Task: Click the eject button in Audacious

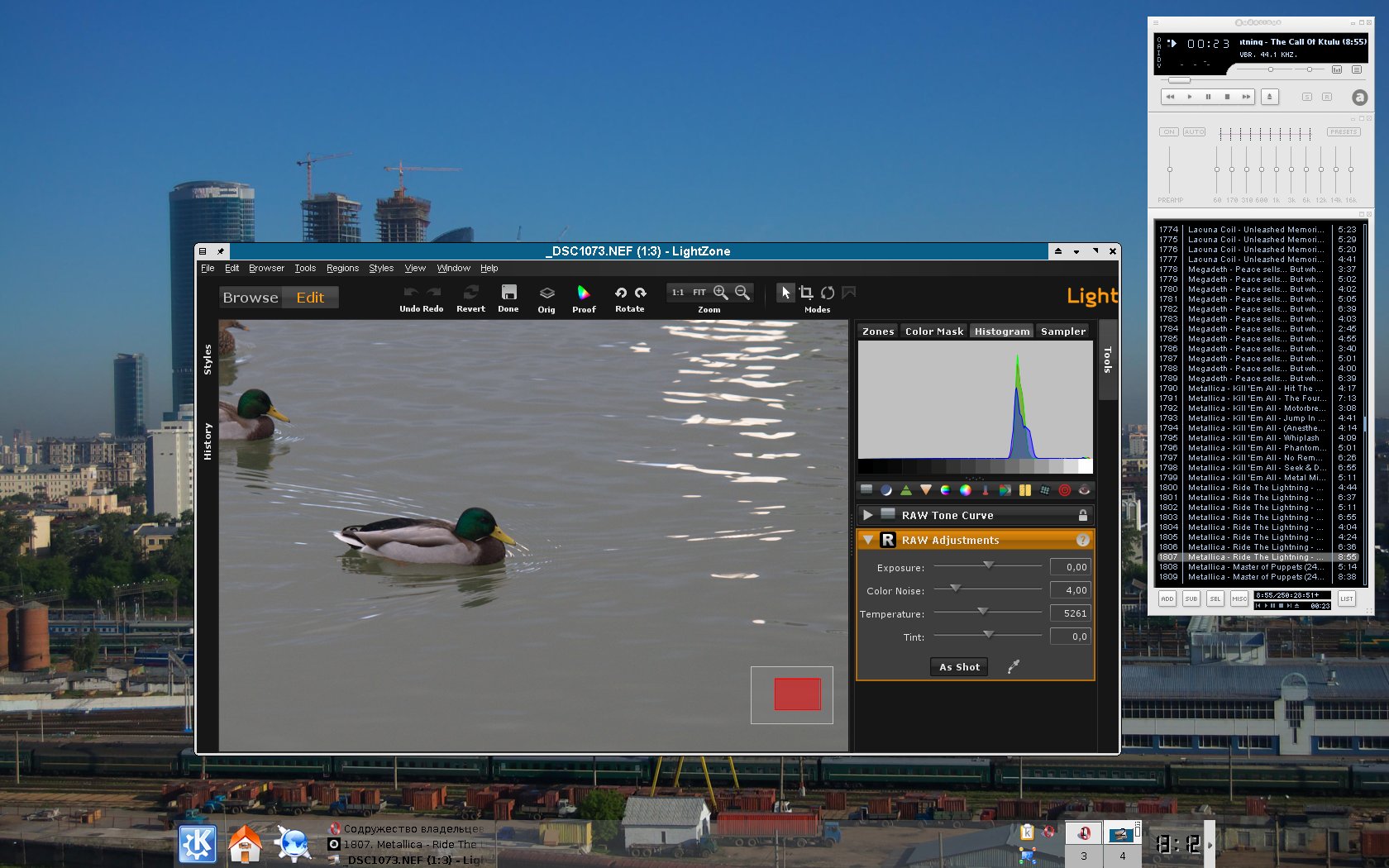Action: (x=1270, y=97)
